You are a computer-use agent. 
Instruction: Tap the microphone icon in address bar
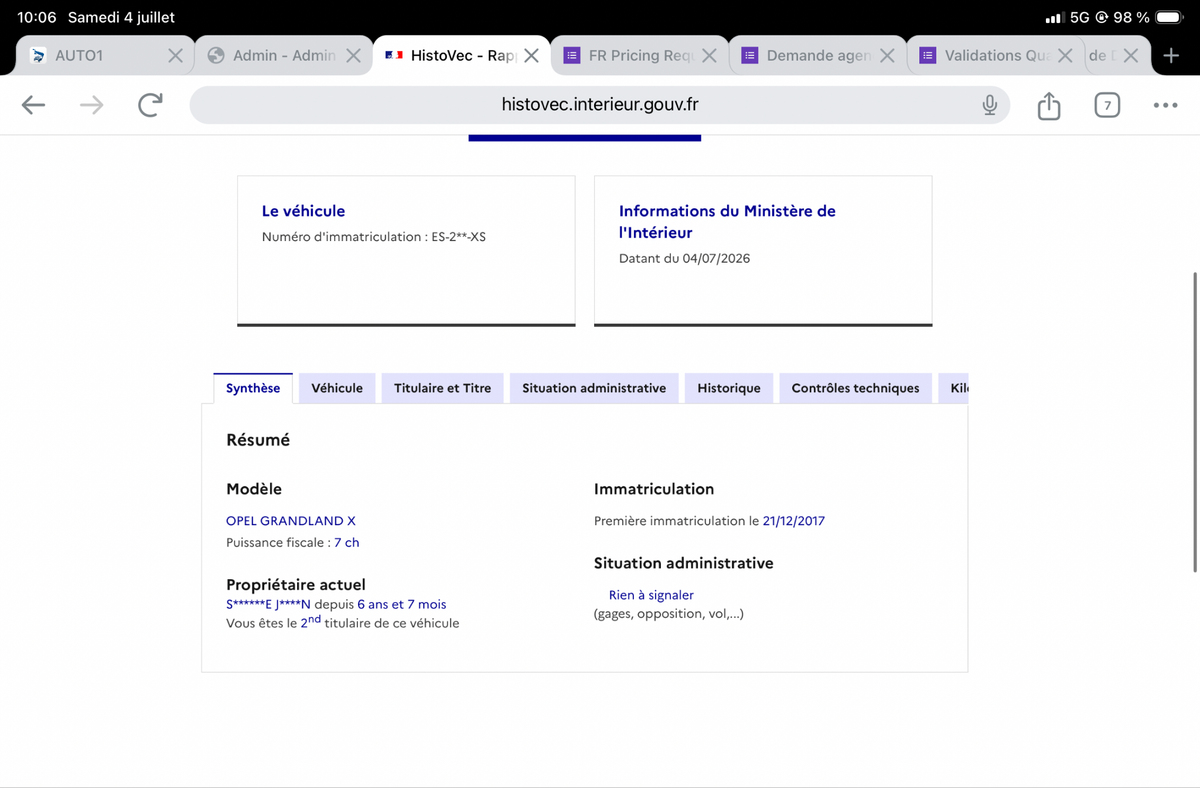989,105
